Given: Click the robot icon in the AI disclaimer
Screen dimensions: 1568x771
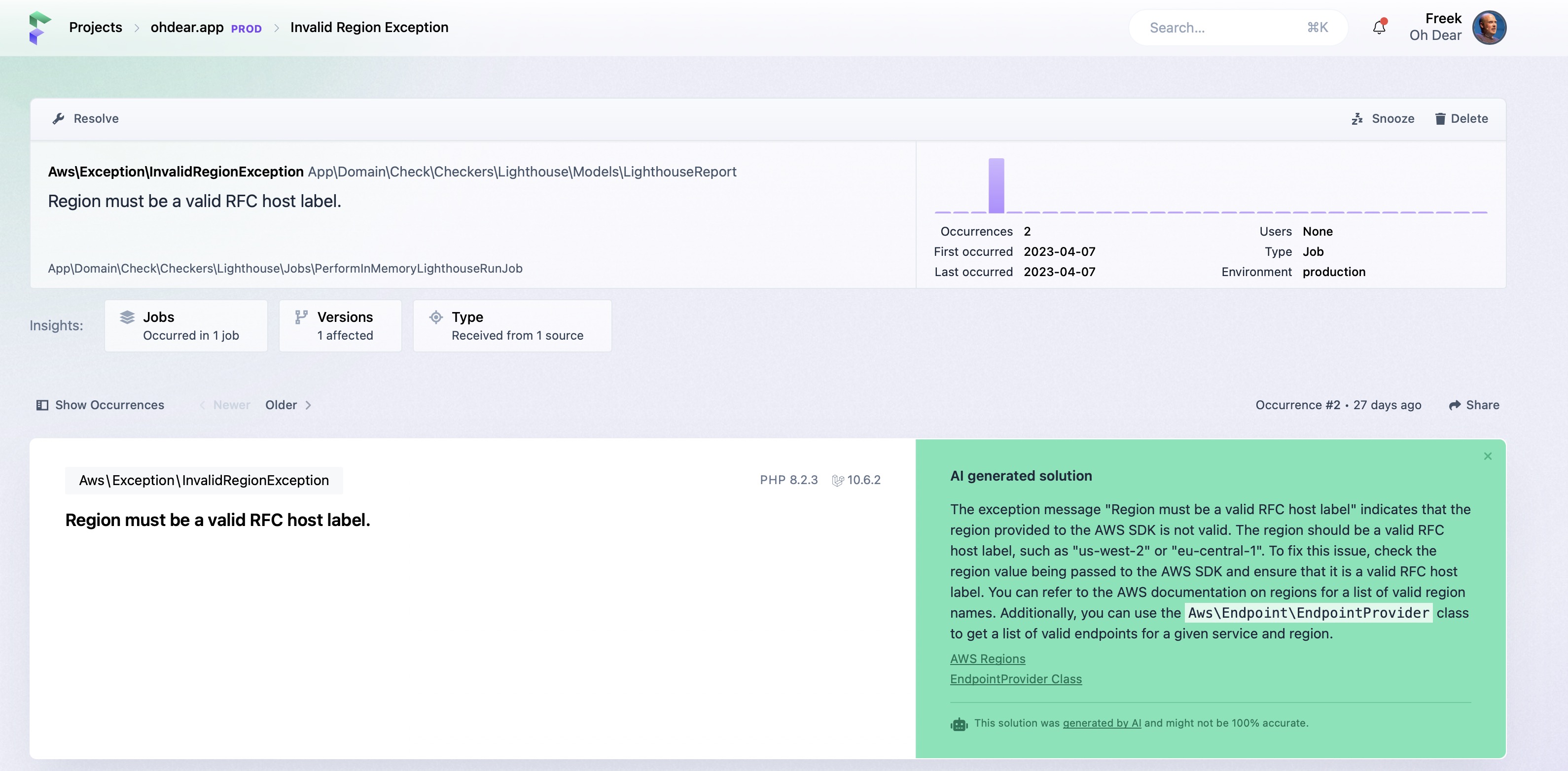Looking at the screenshot, I should (959, 724).
